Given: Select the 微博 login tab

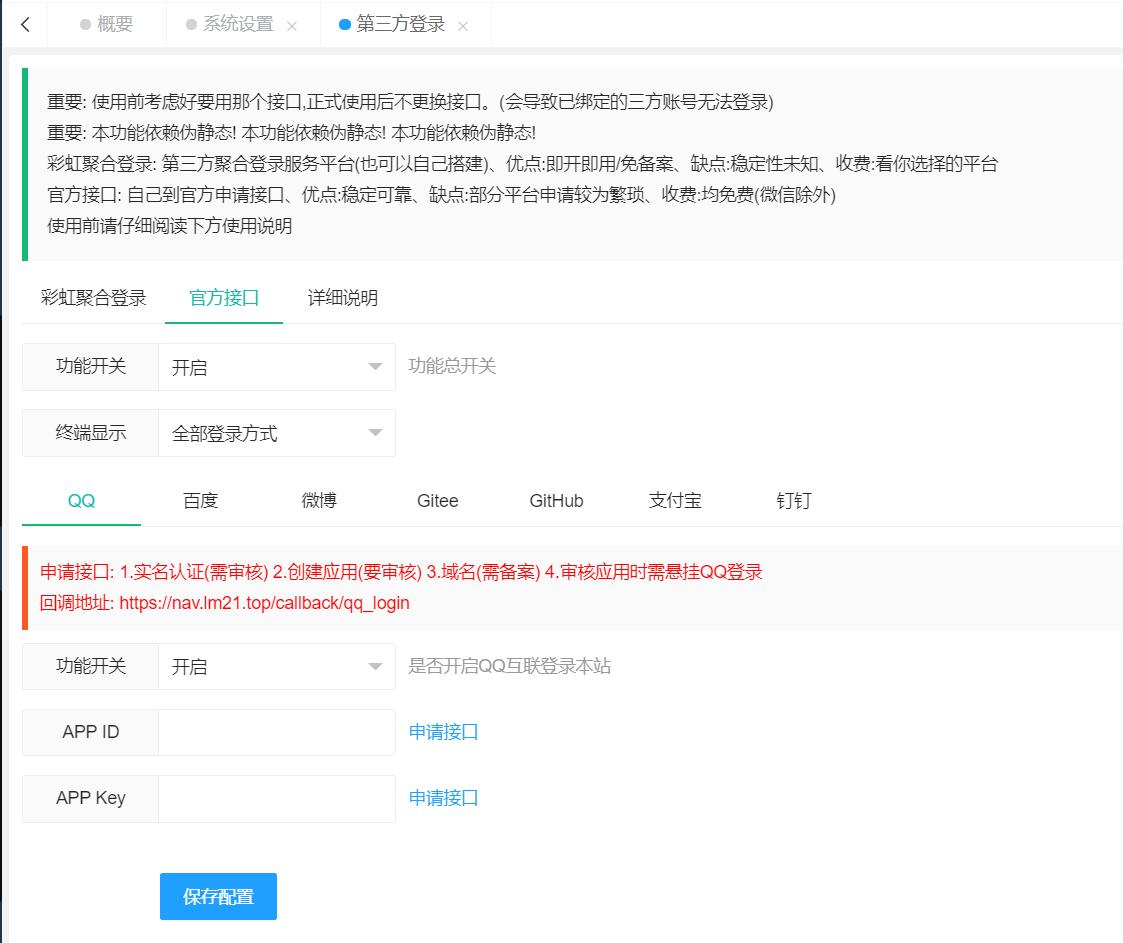Looking at the screenshot, I should [319, 501].
